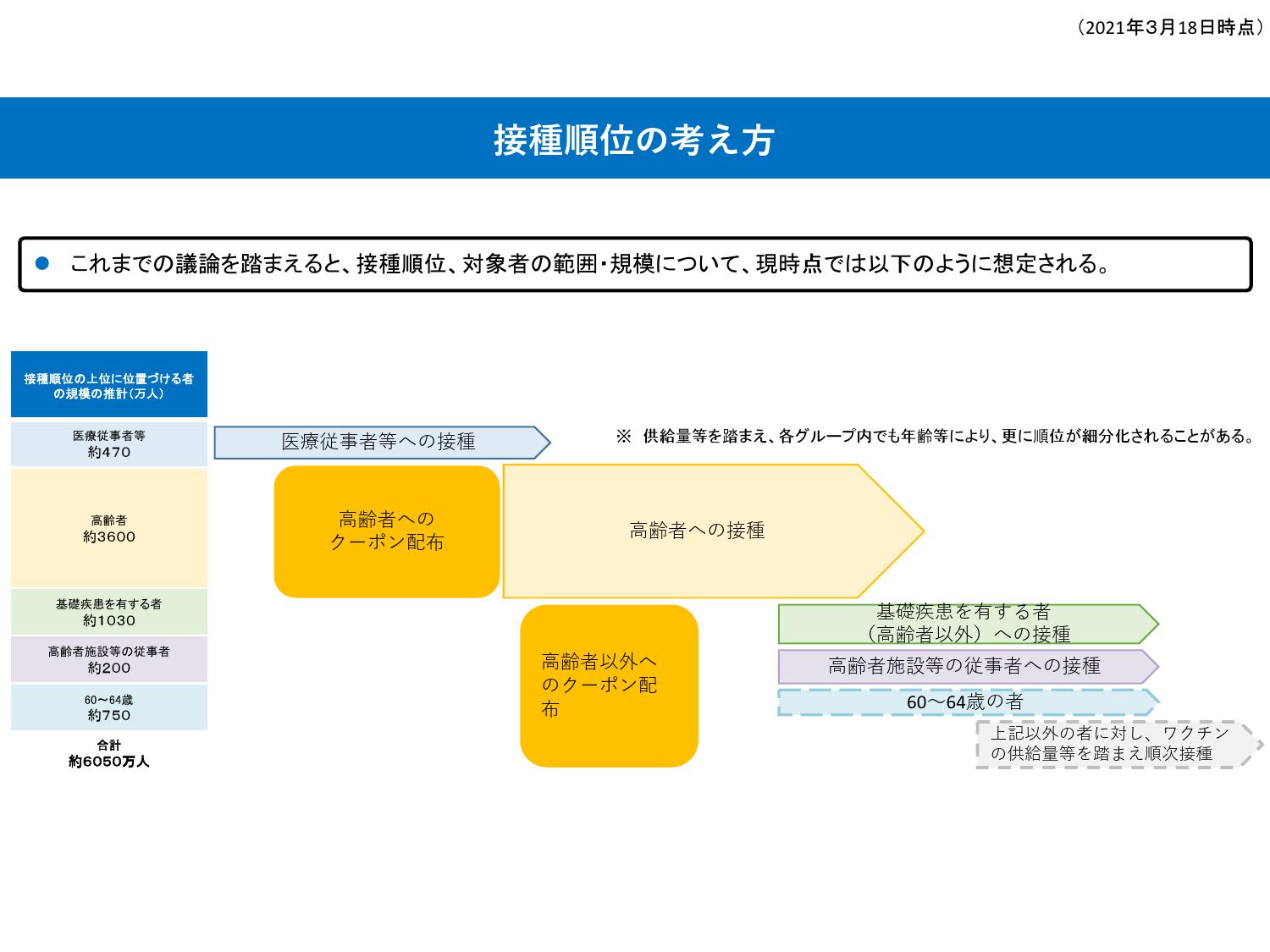Click the 接種順位の考え方 title banner
Image resolution: width=1270 pixels, height=952 pixels.
click(x=635, y=138)
